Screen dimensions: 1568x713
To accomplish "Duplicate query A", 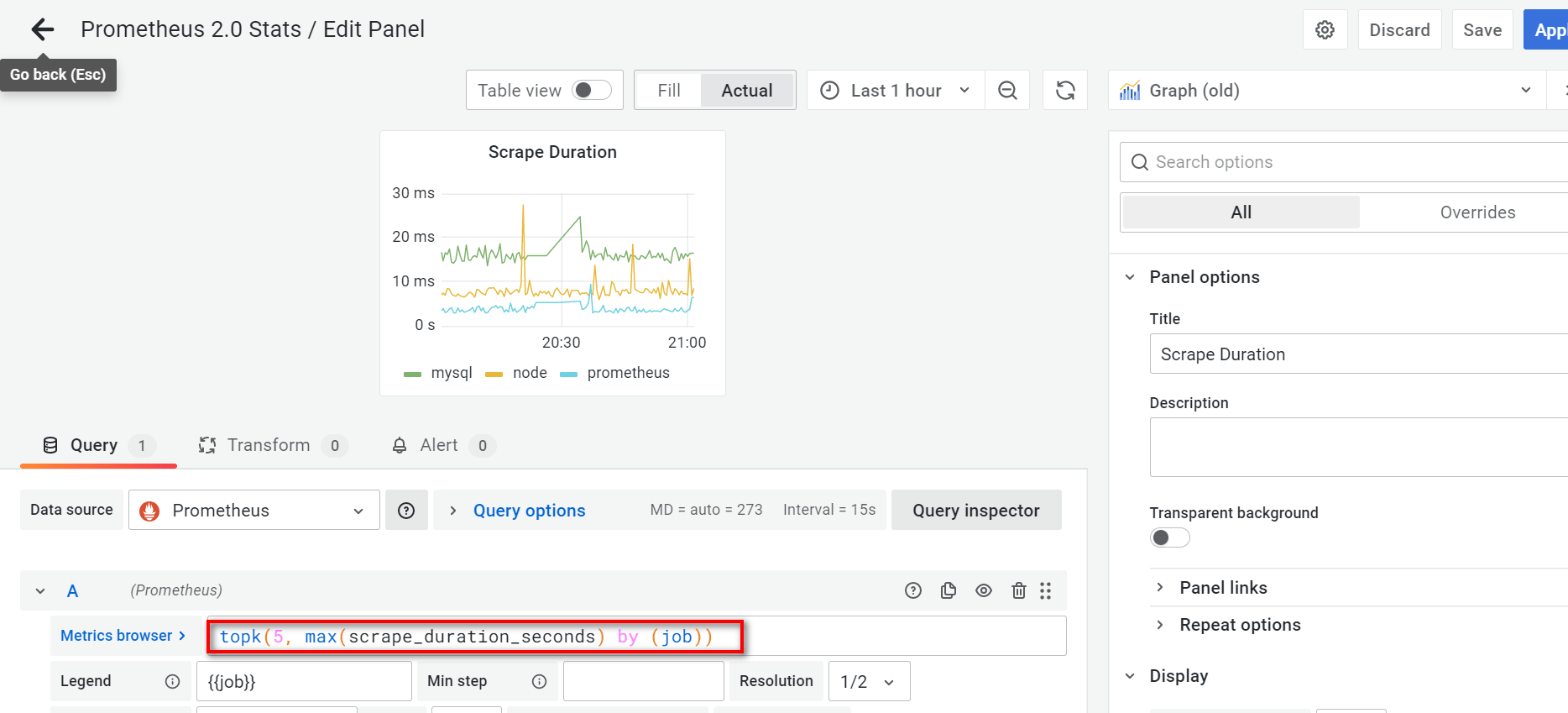I will point(949,590).
